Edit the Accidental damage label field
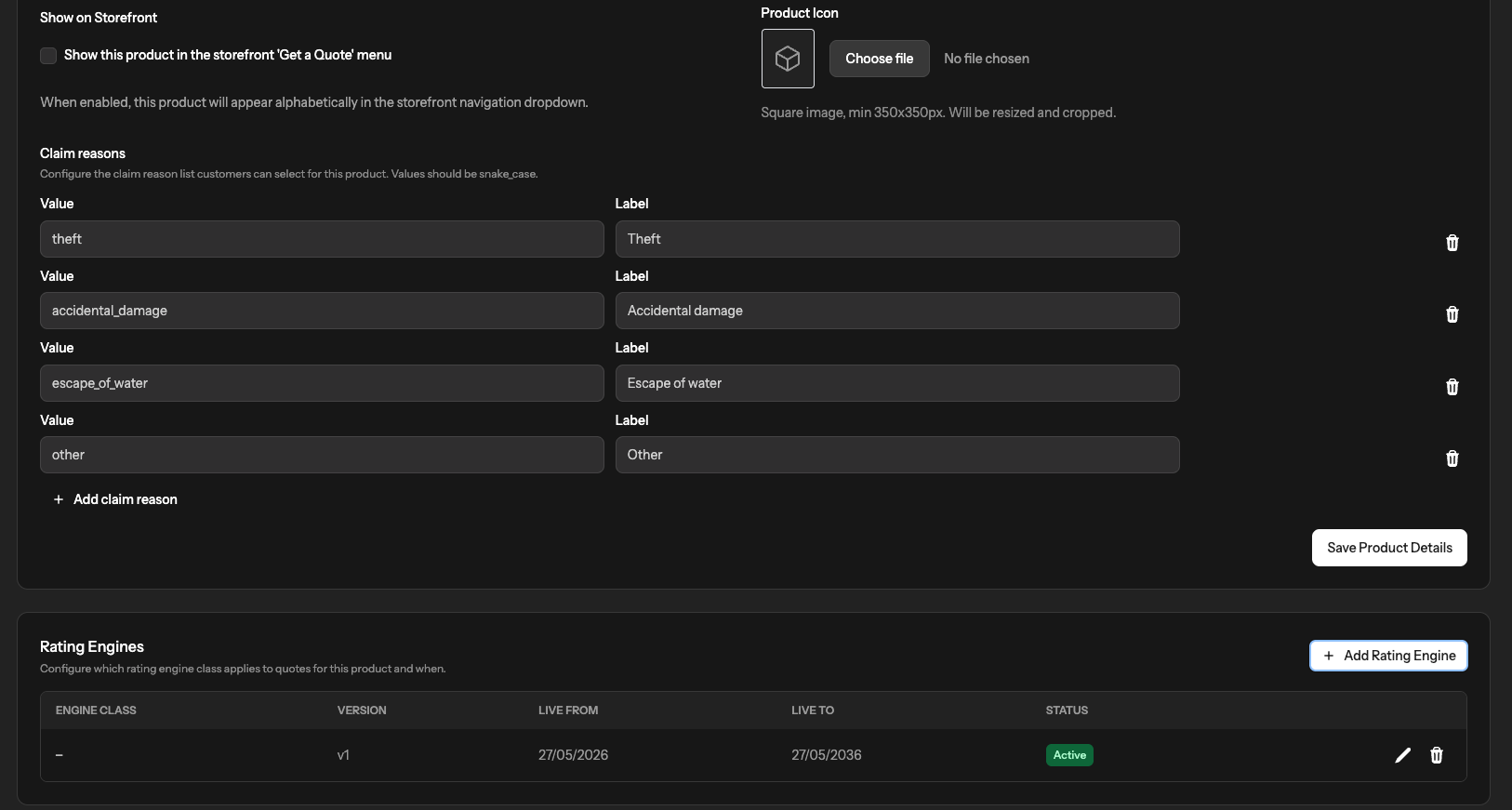Screen dimensions: 1512x810 [897, 311]
